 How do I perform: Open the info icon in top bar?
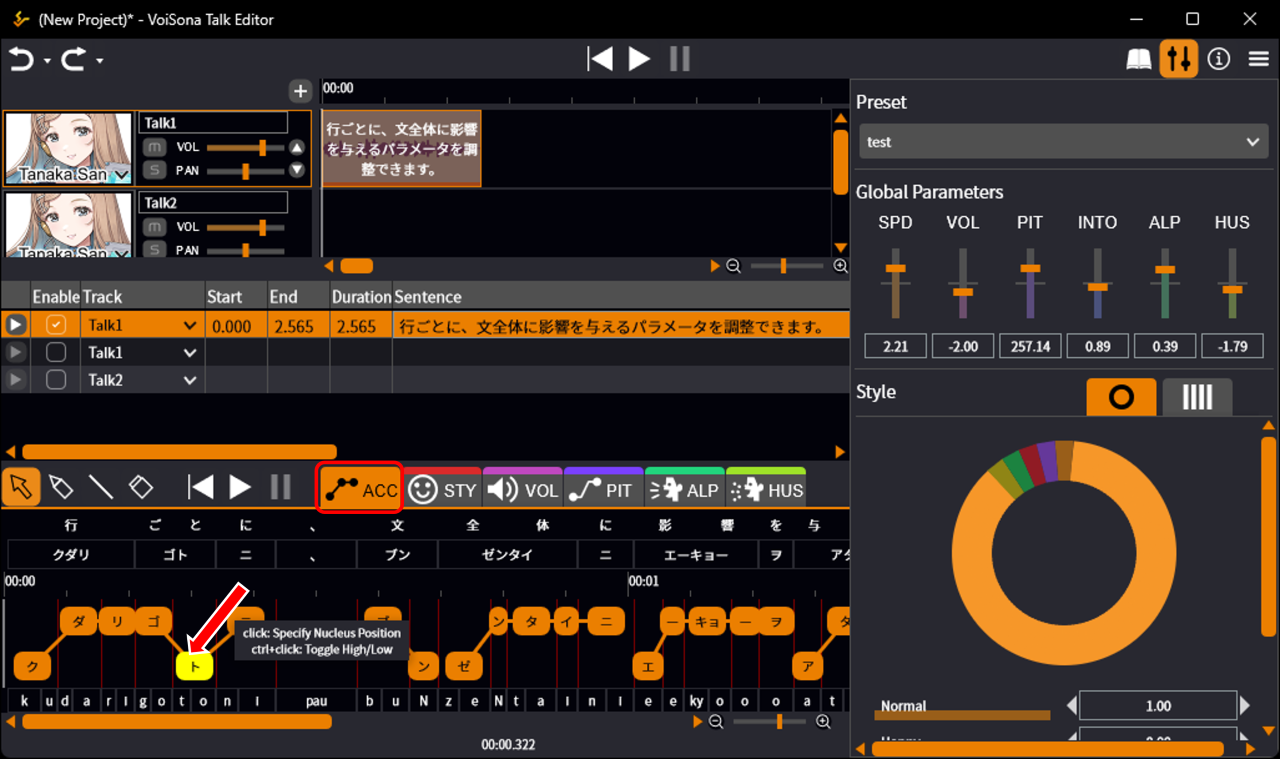point(1218,60)
